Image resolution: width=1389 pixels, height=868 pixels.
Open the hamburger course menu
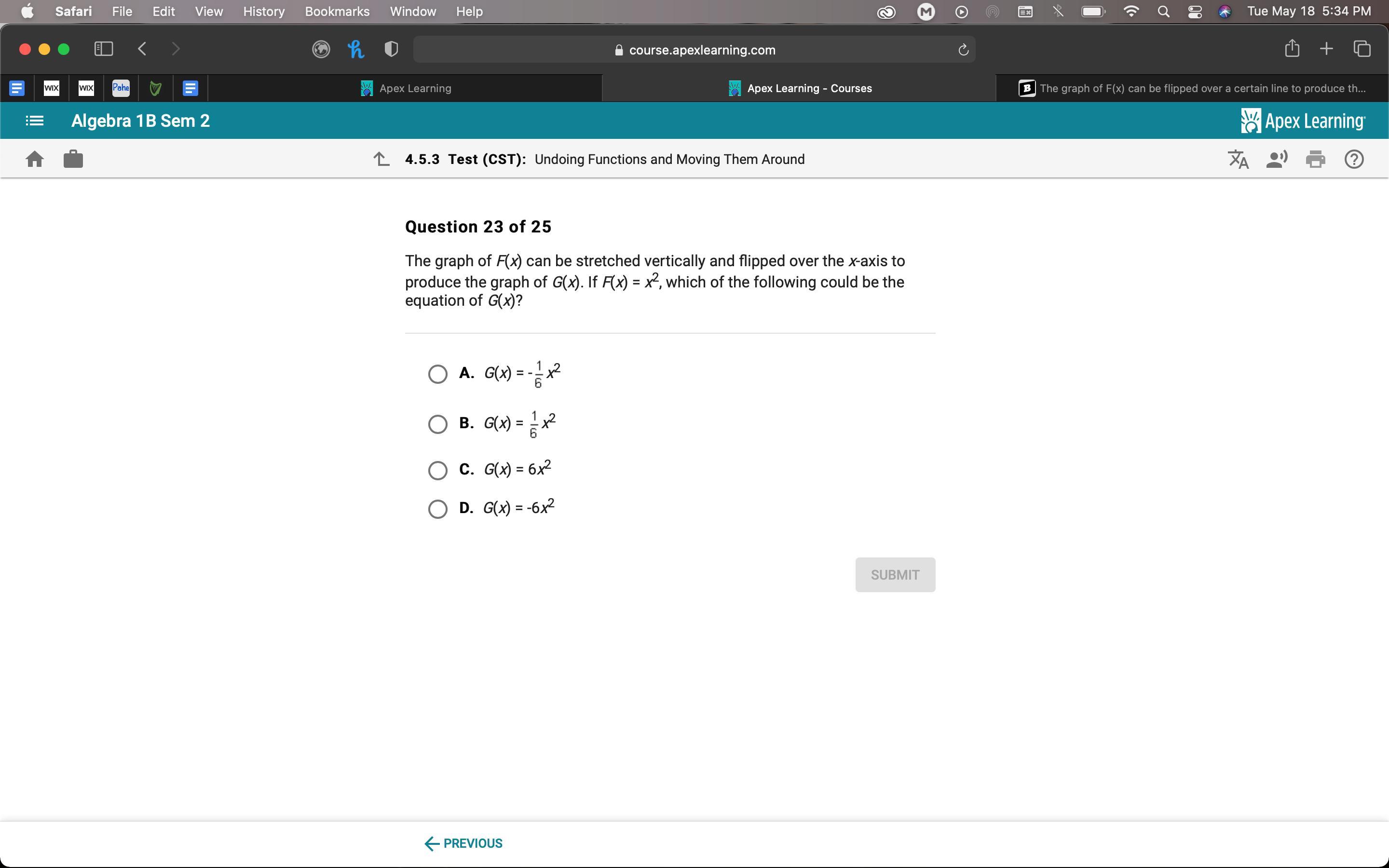[34, 121]
